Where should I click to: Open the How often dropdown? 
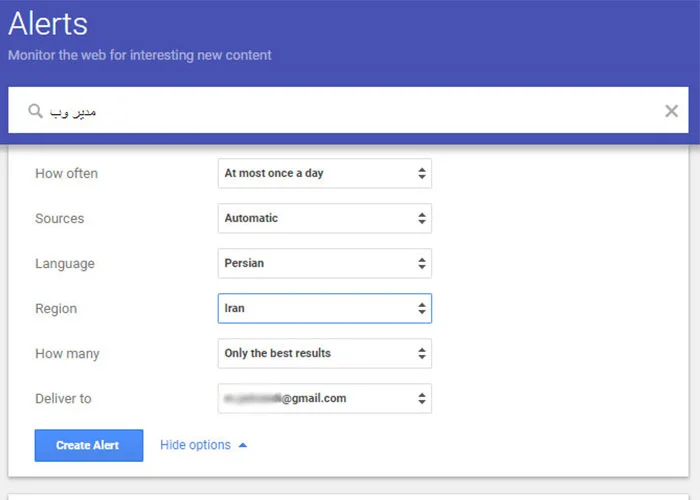coord(325,173)
